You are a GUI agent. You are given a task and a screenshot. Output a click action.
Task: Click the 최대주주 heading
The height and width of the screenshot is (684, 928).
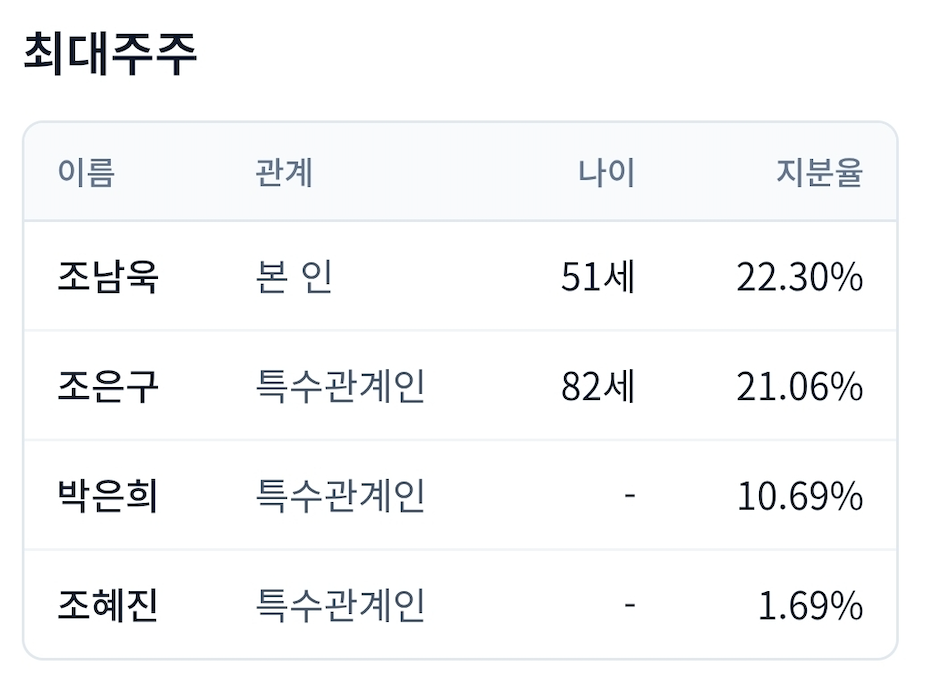coord(110,54)
